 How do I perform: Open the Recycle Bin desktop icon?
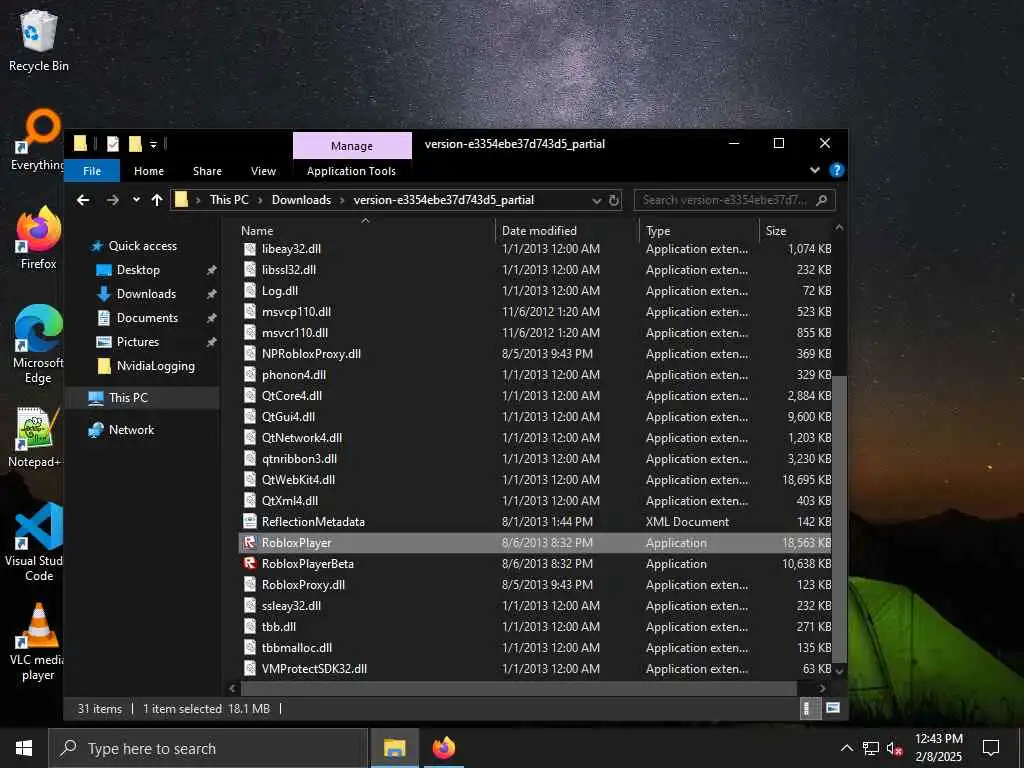[39, 40]
